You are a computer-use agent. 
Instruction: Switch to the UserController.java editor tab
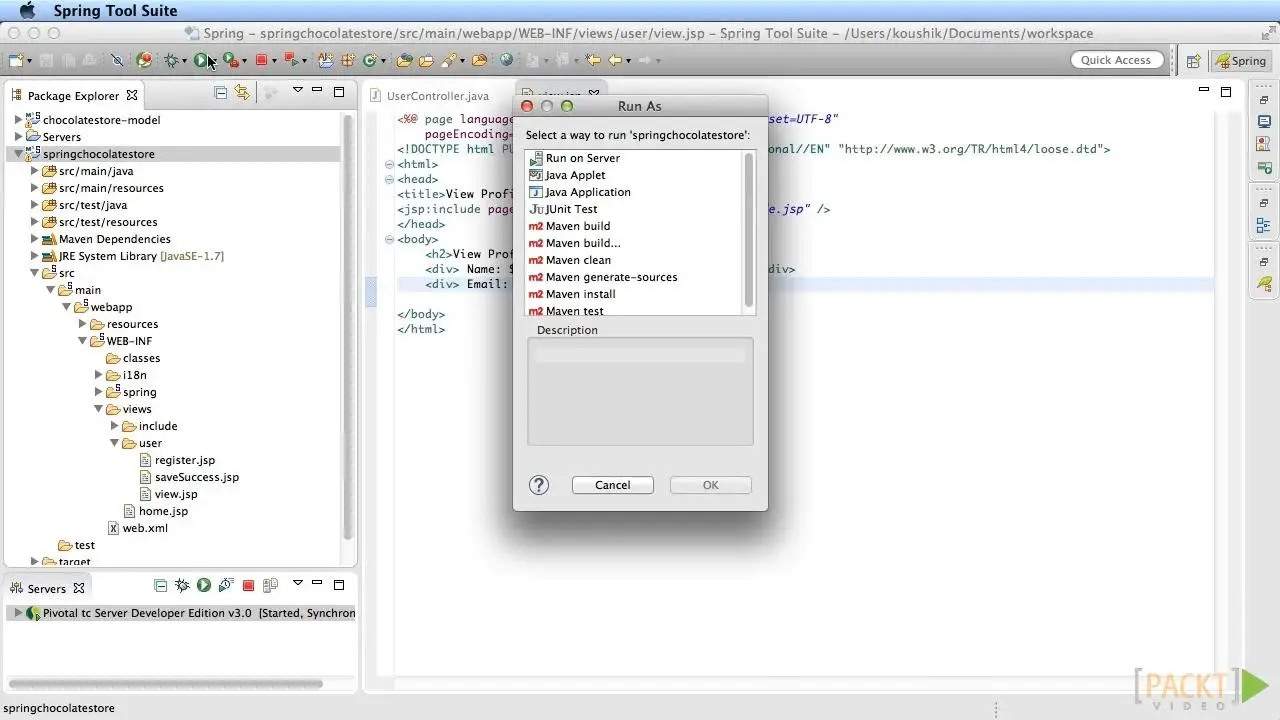click(438, 96)
